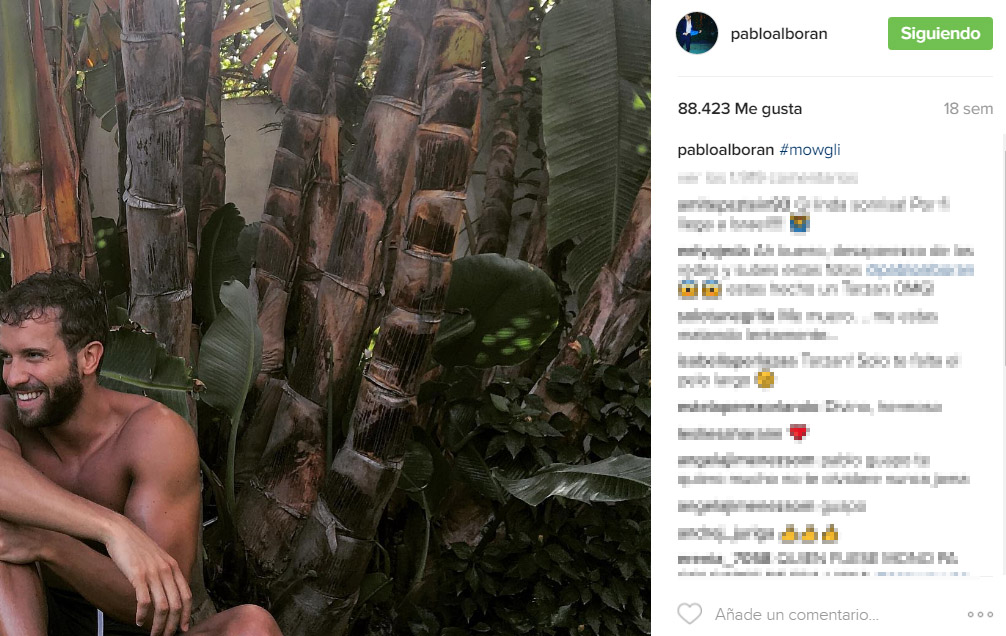
Task: Open pabloalboran profile from header username
Action: click(779, 33)
